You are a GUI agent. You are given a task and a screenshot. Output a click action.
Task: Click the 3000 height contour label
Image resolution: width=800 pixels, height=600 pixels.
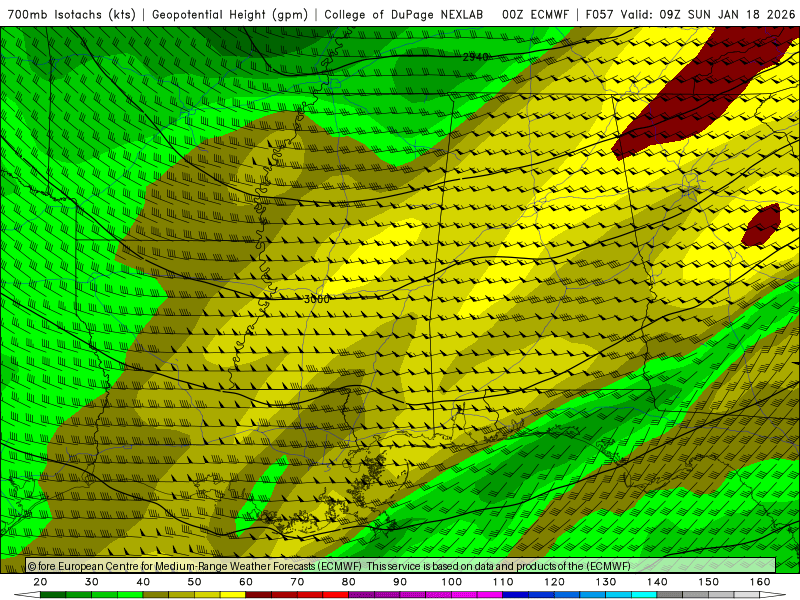click(x=316, y=299)
